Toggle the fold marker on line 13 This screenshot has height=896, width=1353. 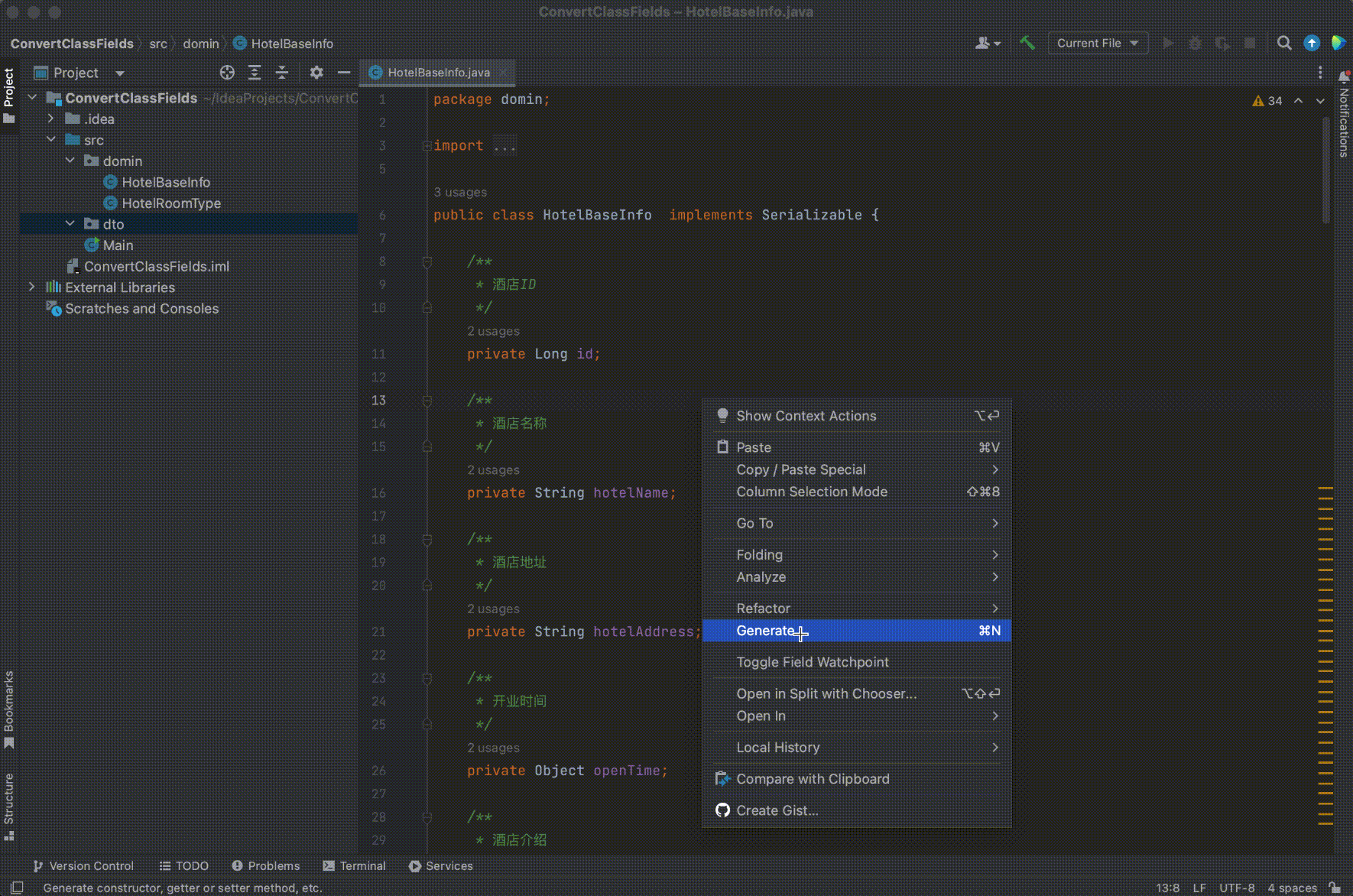(x=427, y=401)
